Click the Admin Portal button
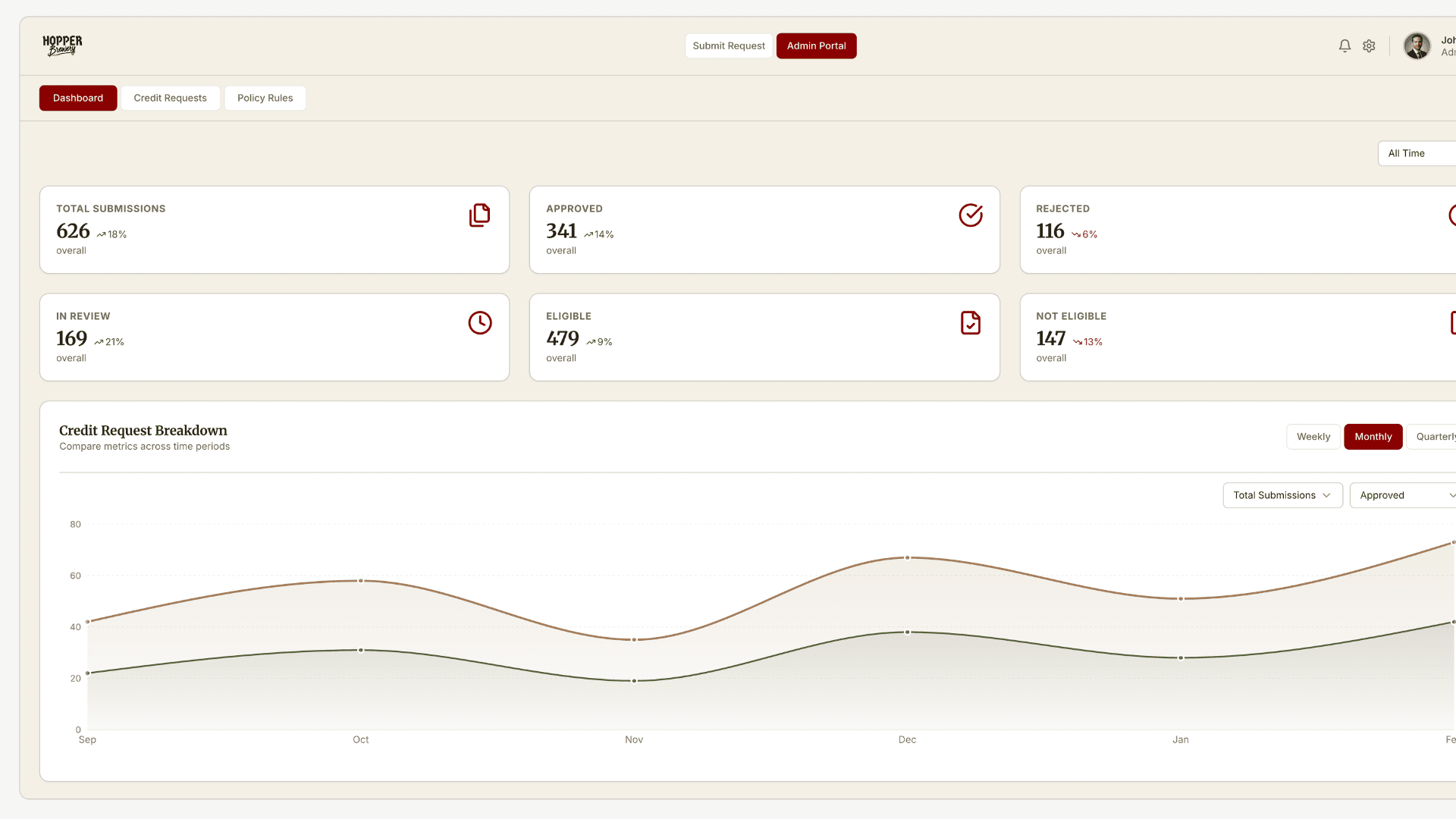This screenshot has width=1456, height=819. [816, 46]
